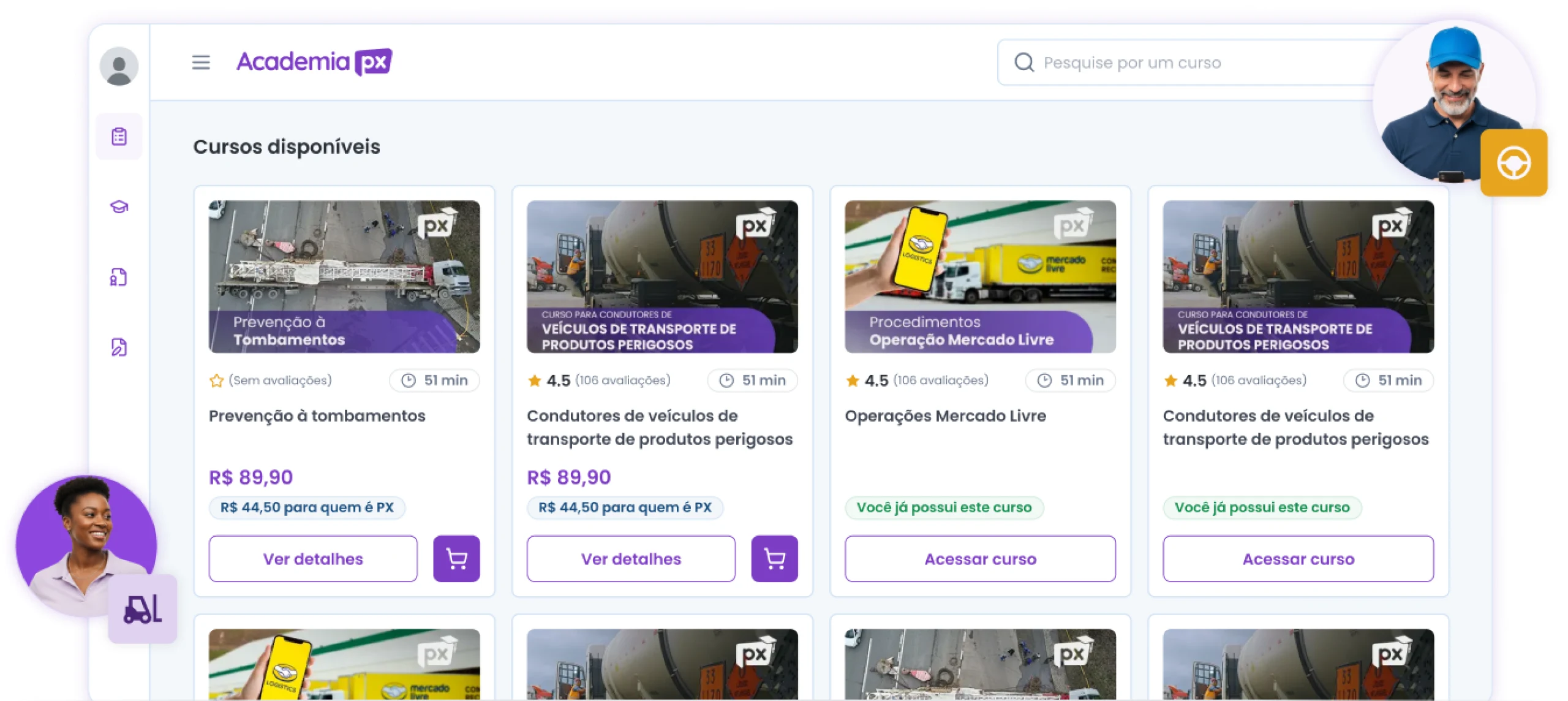Open the Procedimentos Operação Mercado Livre thumbnail

980,276
